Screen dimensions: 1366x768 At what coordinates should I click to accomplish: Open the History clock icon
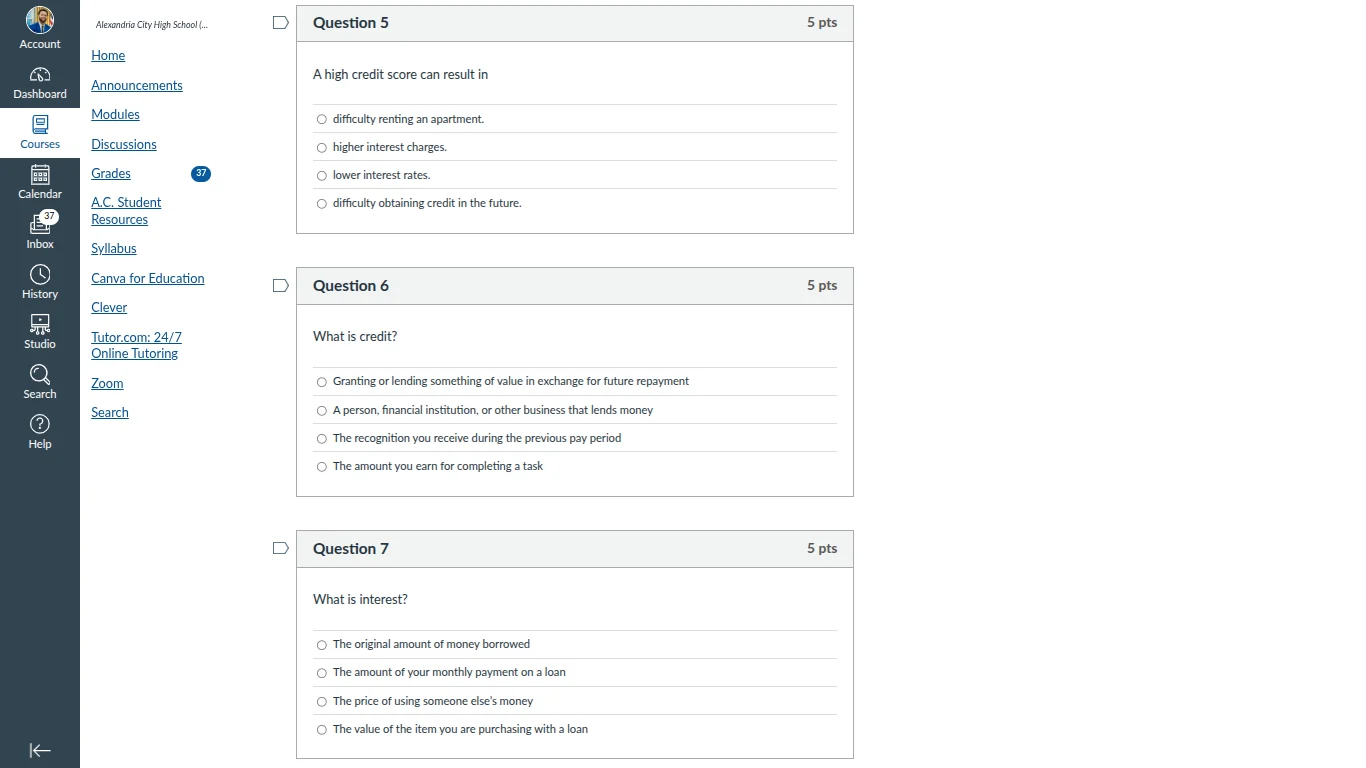[40, 274]
